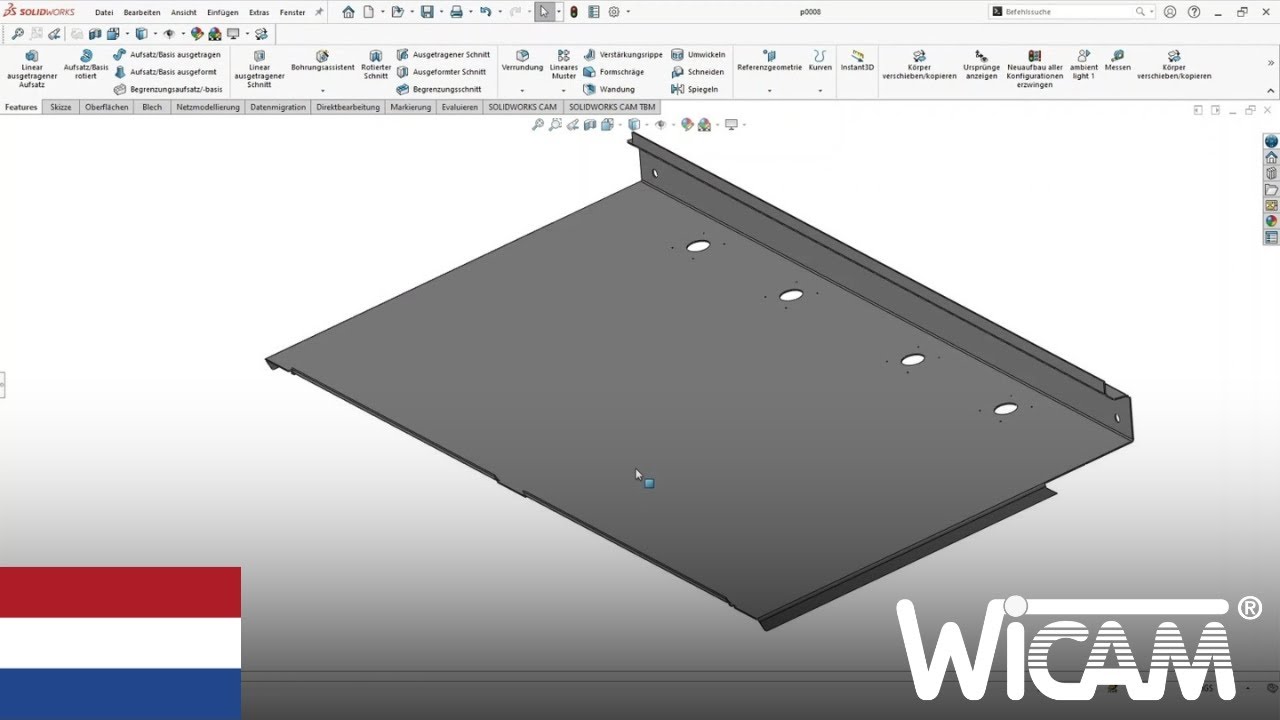Click Ausgeformter Schnitt command
The image size is (1280, 720).
[x=441, y=72]
